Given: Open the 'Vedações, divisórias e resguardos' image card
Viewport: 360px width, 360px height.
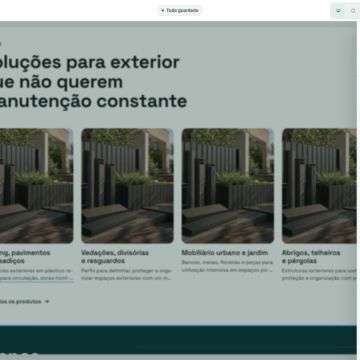Looking at the screenshot, I should coord(127,186).
